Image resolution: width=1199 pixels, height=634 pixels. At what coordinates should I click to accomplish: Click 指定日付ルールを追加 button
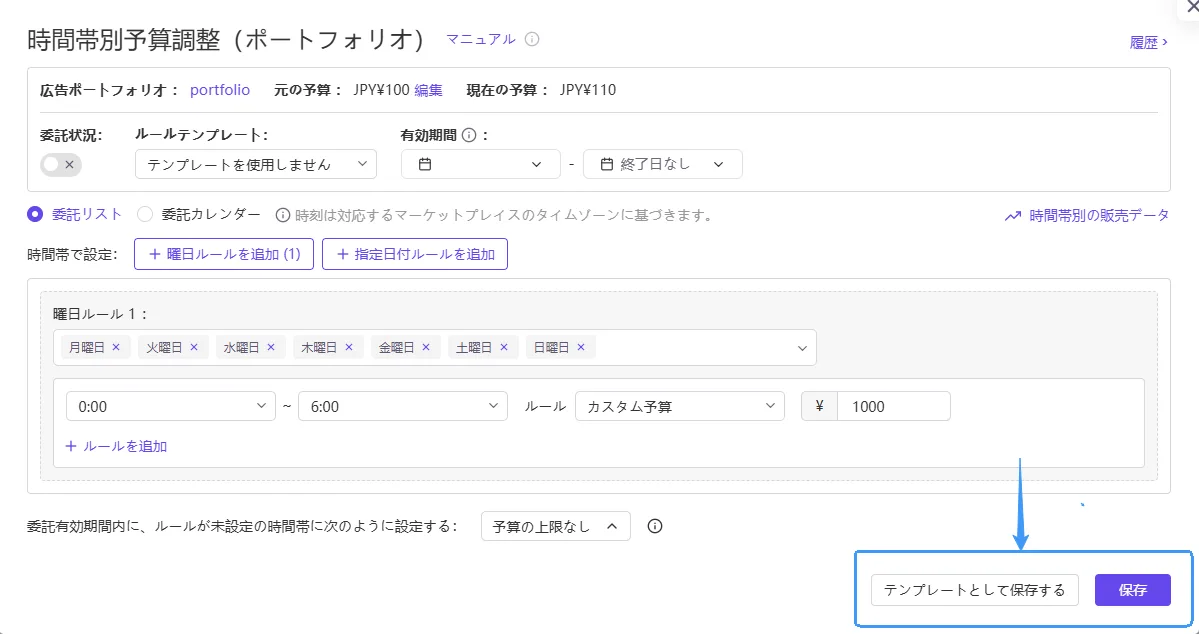click(415, 254)
